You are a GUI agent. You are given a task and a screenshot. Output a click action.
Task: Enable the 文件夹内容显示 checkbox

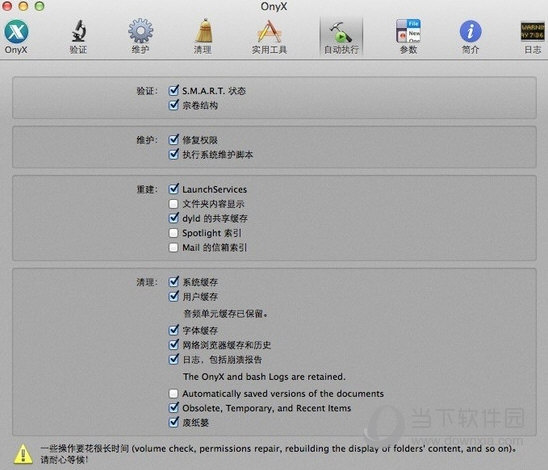tap(173, 204)
